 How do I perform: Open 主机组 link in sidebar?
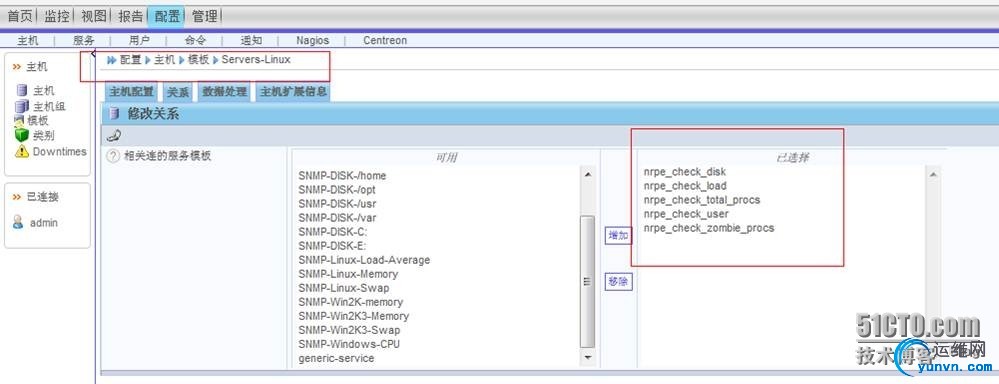(x=49, y=106)
